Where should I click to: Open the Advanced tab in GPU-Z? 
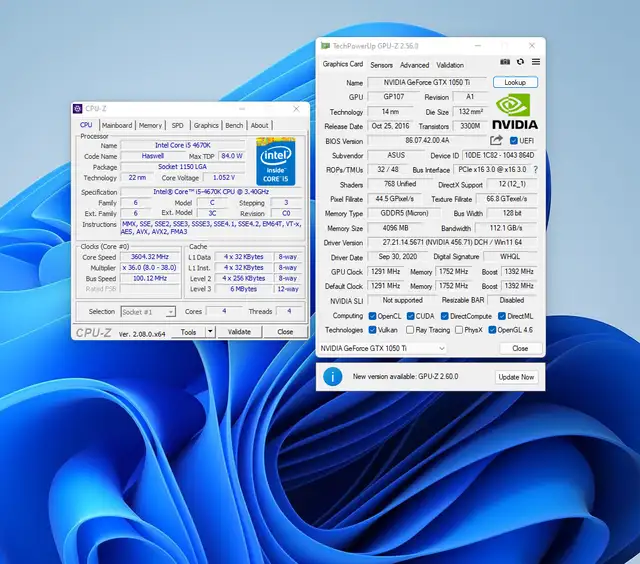pyautogui.click(x=414, y=65)
